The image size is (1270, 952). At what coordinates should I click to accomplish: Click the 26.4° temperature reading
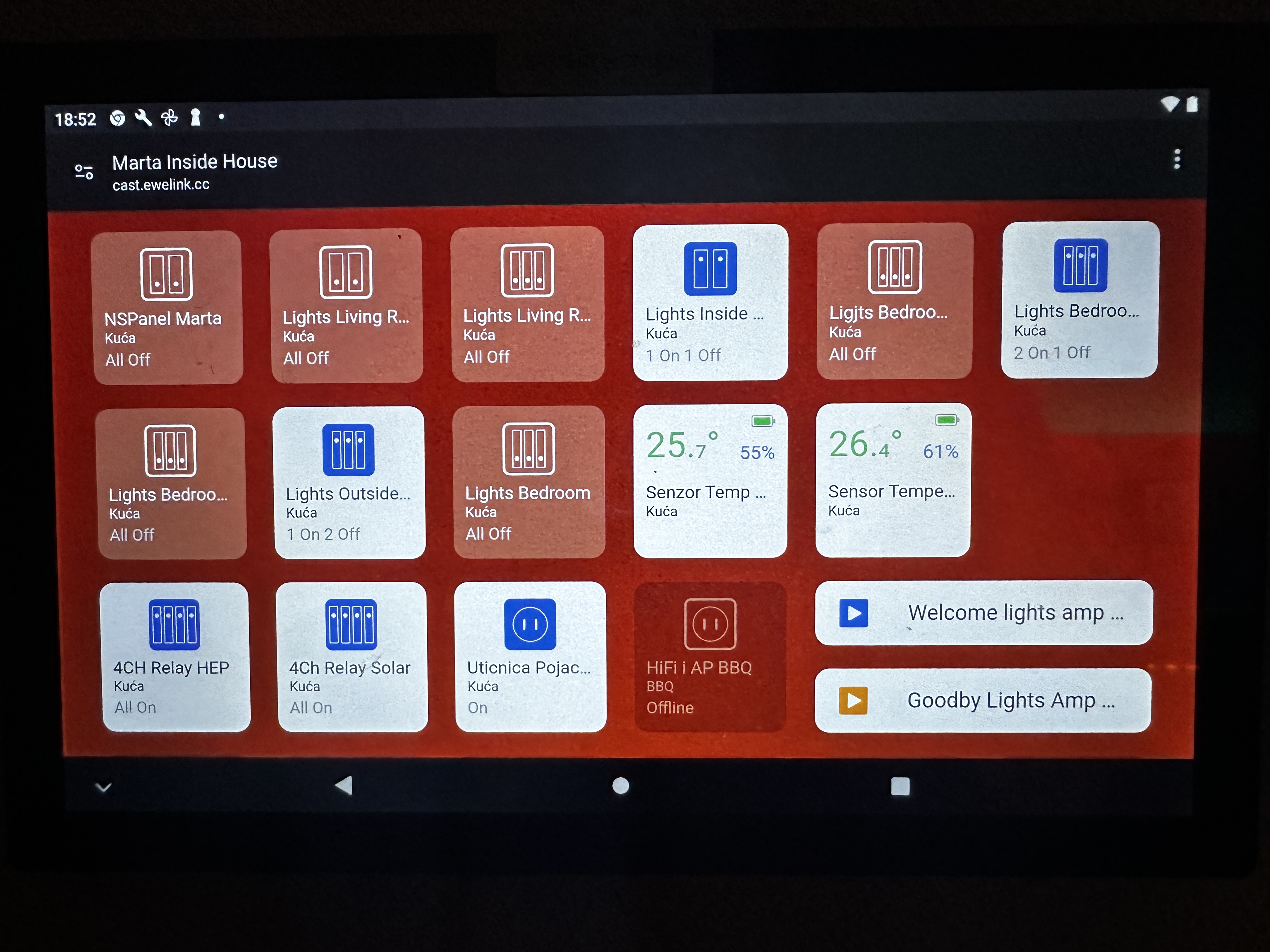[865, 444]
